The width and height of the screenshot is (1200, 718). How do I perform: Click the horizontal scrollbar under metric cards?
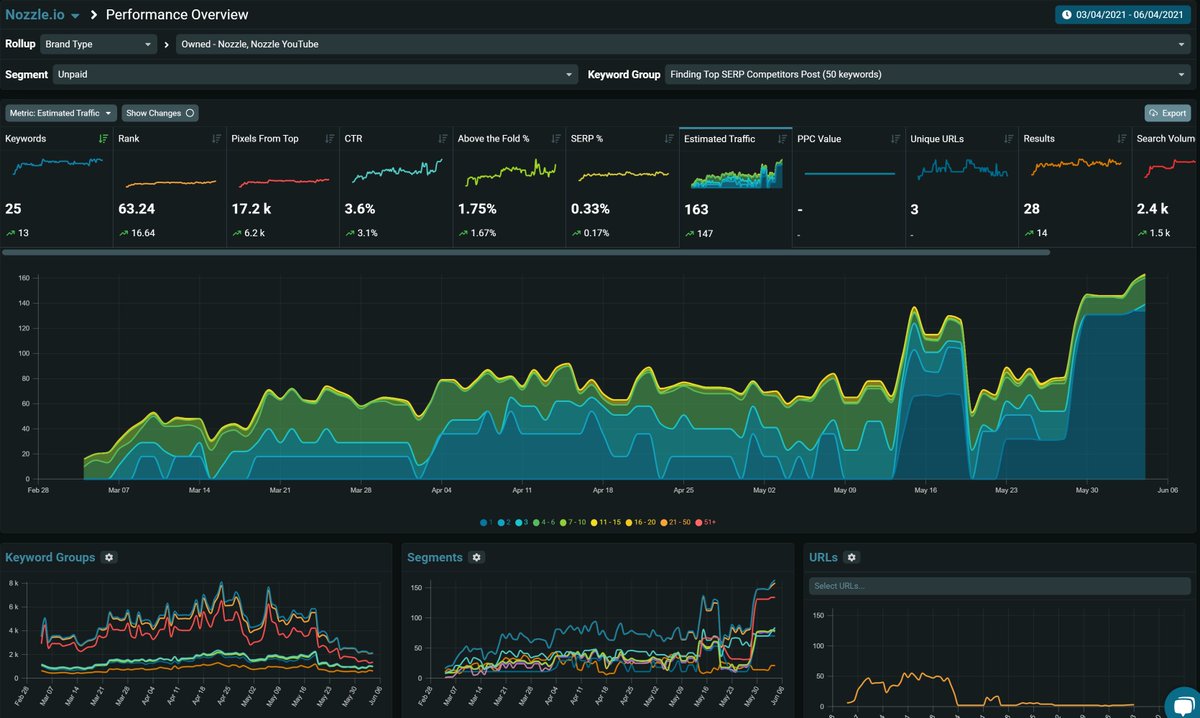pyautogui.click(x=526, y=252)
